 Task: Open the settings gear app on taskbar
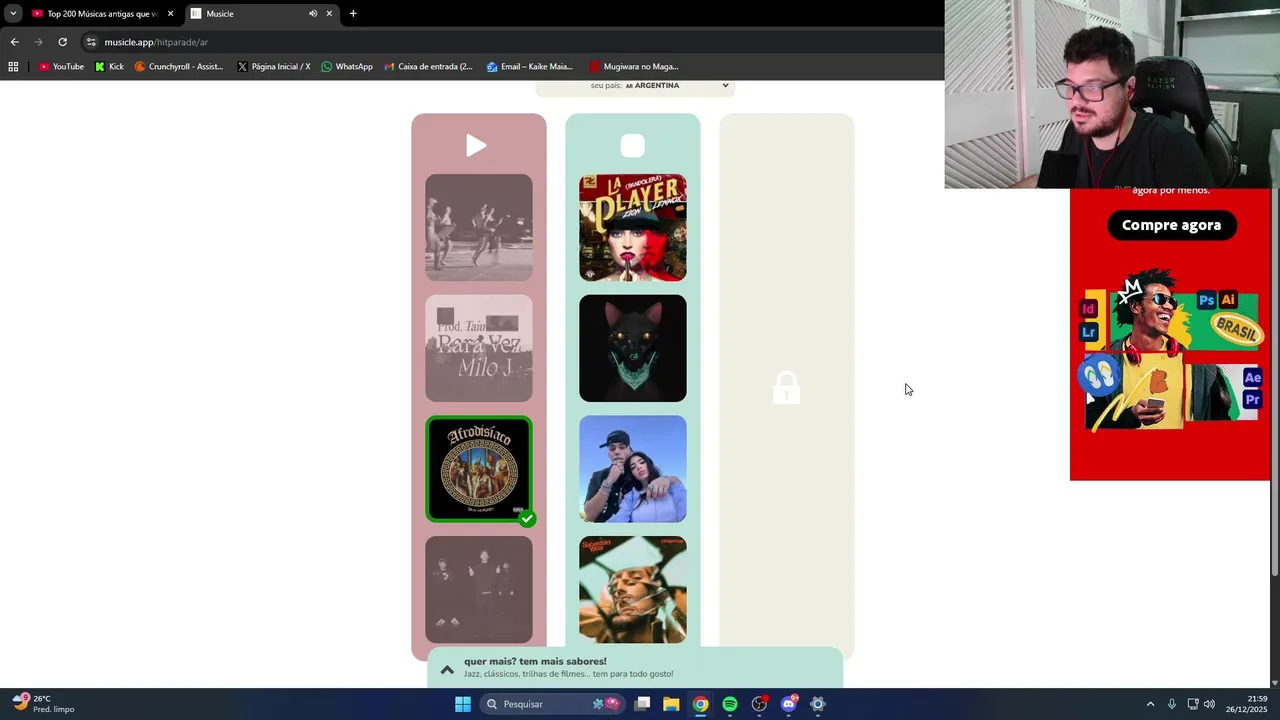click(818, 704)
